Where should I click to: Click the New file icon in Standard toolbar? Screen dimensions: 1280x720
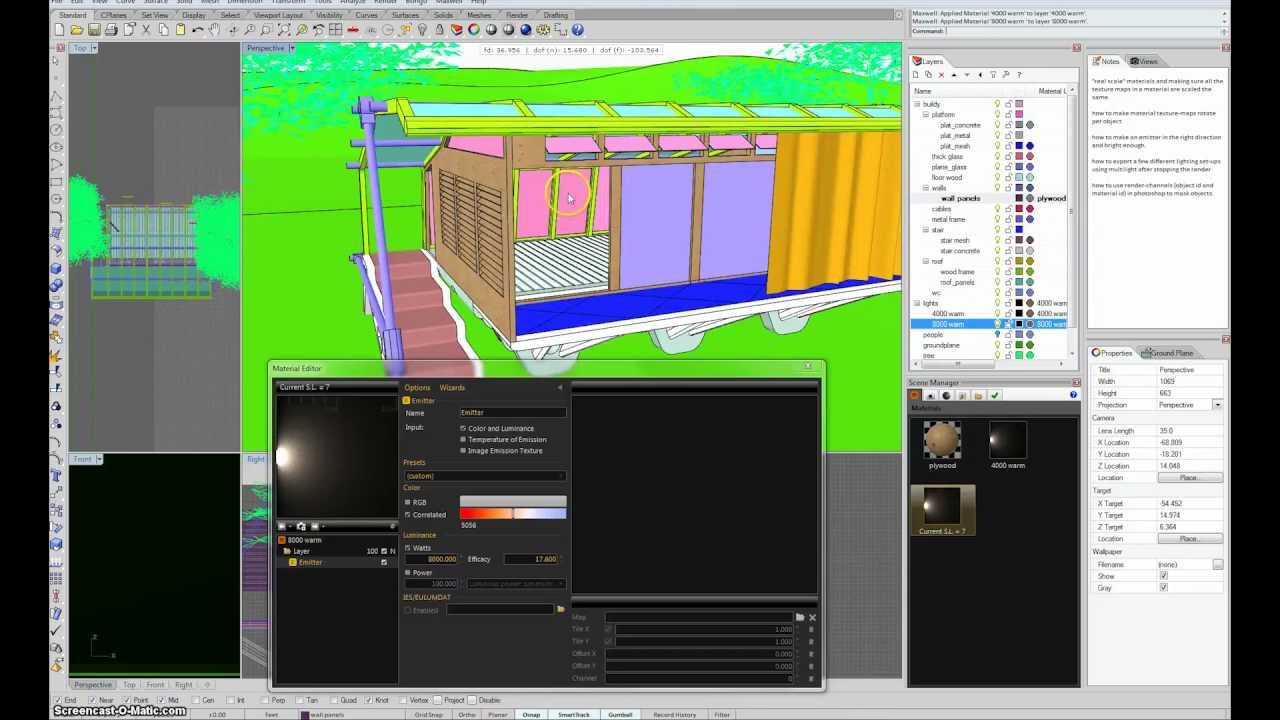tap(59, 30)
